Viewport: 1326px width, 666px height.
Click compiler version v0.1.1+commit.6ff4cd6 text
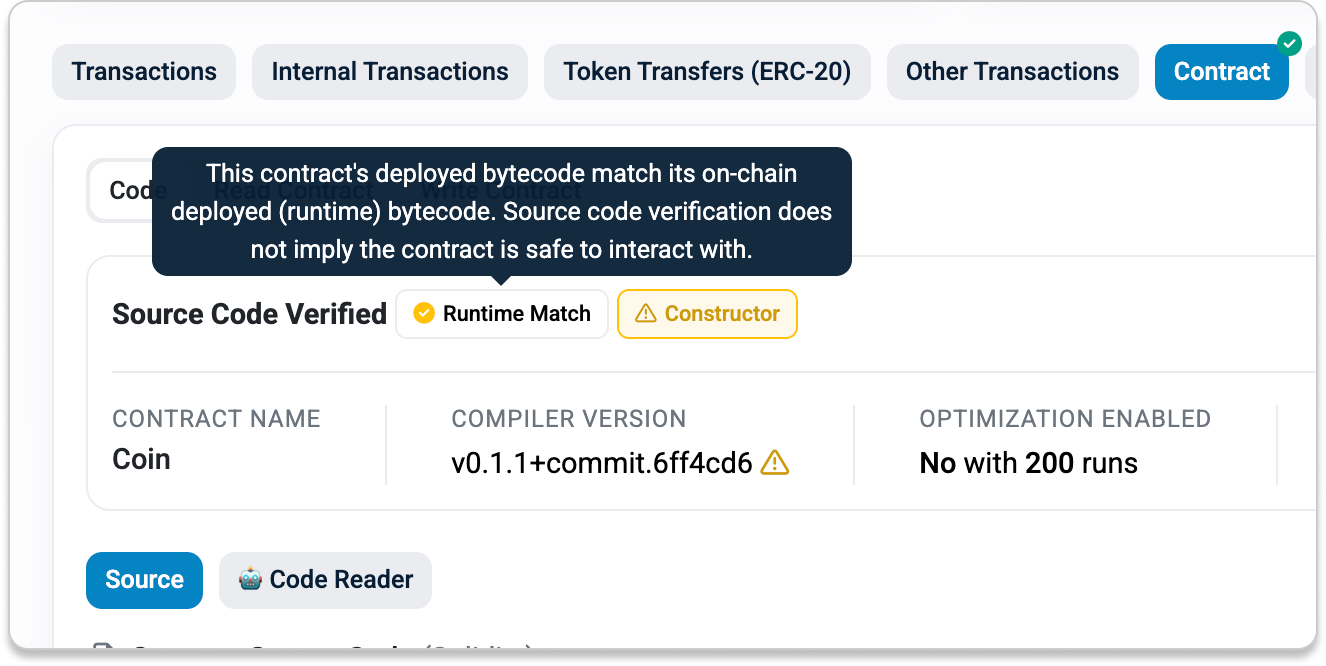(601, 463)
